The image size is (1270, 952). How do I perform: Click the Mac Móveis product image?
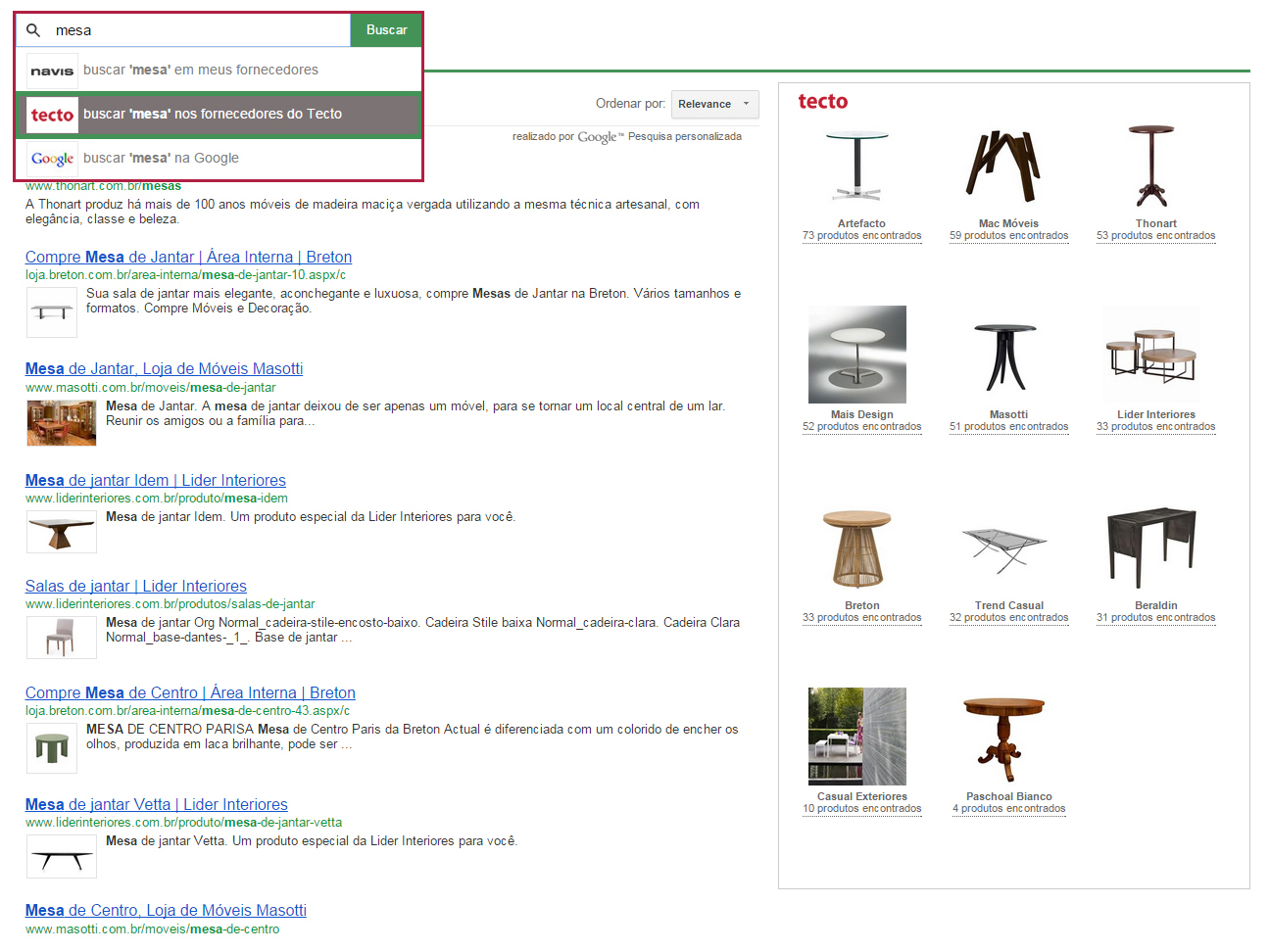click(x=1004, y=165)
